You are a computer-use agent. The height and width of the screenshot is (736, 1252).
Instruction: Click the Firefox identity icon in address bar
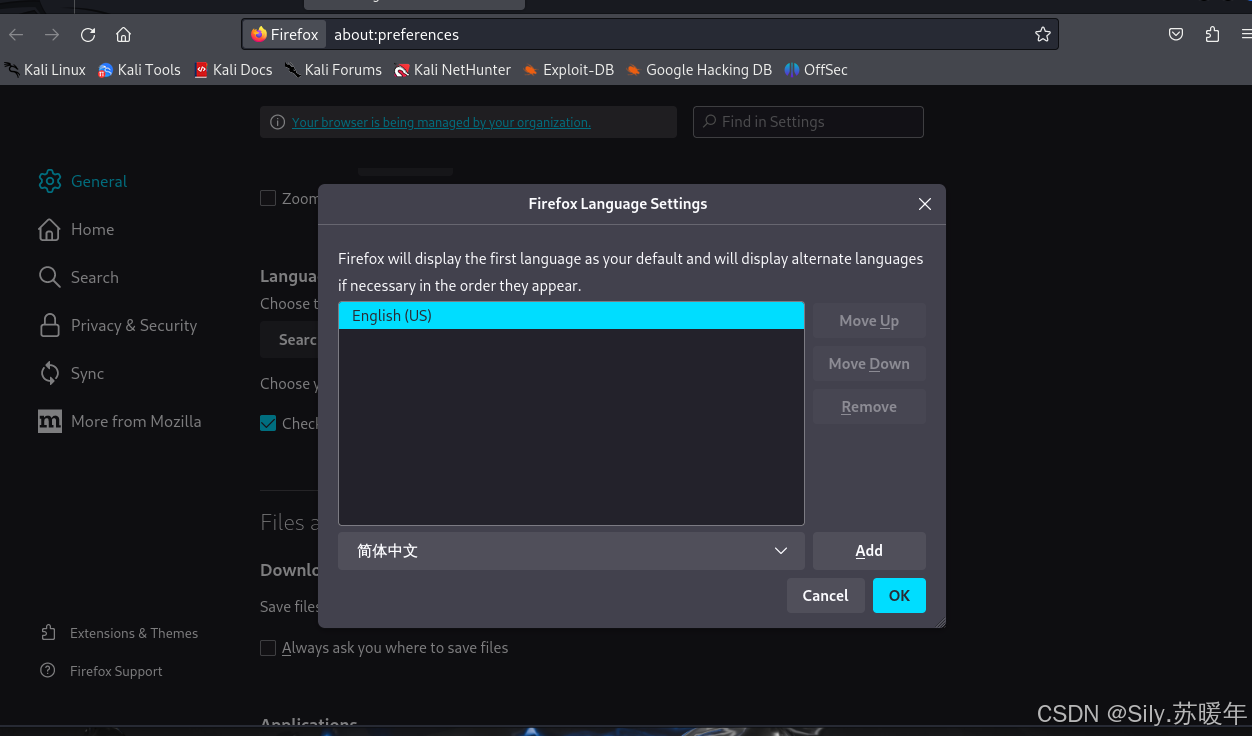tap(285, 35)
